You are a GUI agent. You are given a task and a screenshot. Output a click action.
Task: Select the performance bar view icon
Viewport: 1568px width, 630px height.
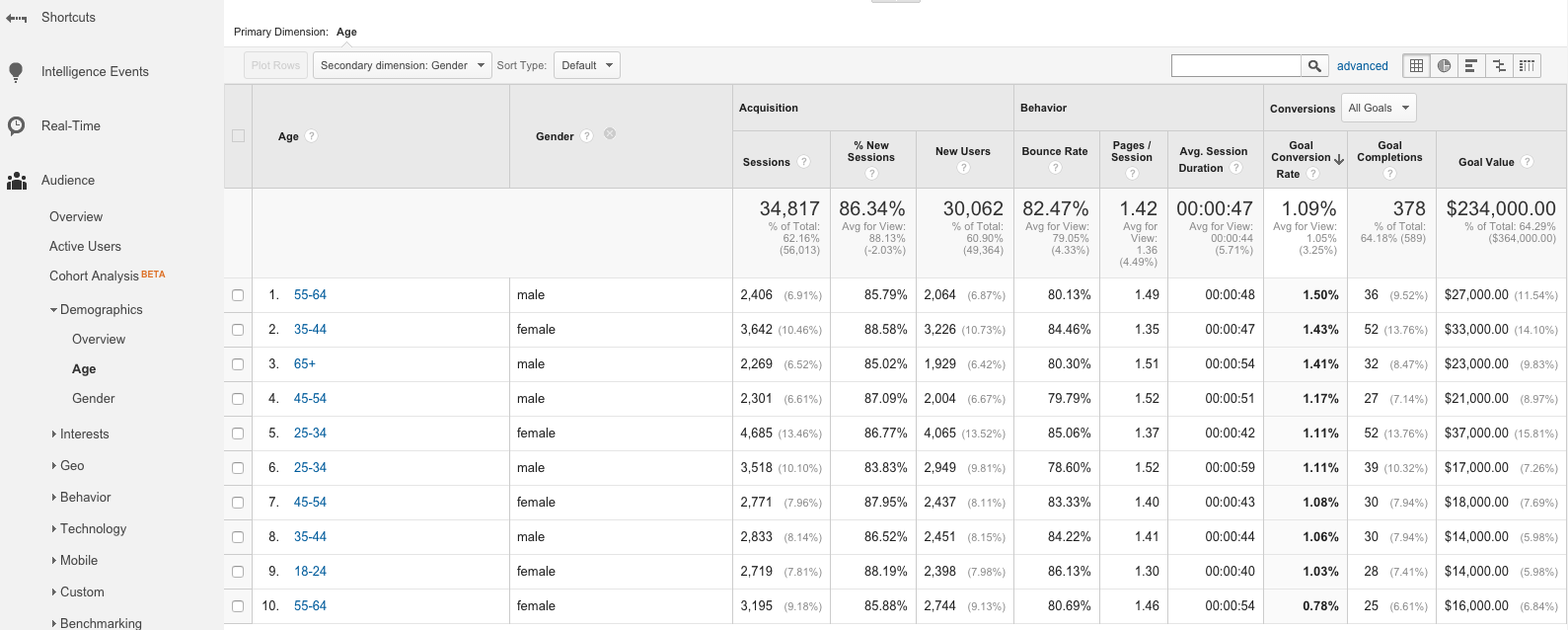tap(1471, 66)
